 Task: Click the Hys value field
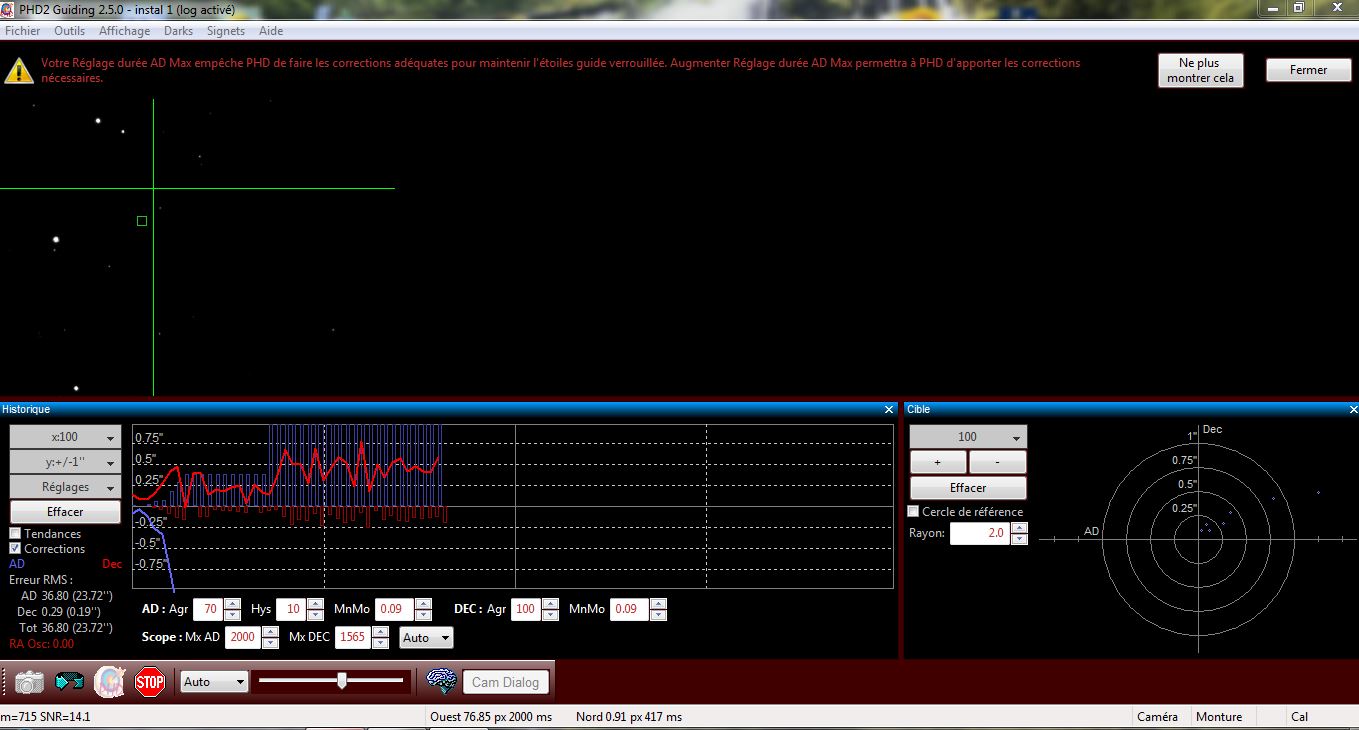tap(291, 609)
